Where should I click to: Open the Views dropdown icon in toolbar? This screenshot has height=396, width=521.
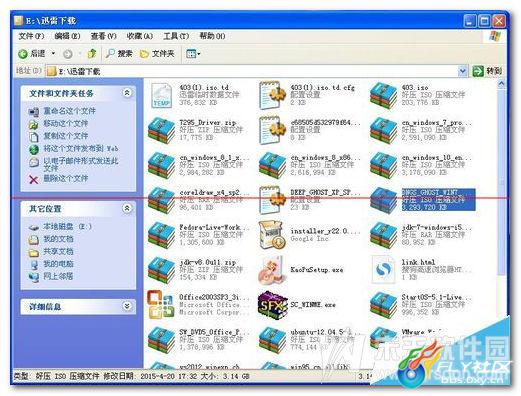pos(193,54)
